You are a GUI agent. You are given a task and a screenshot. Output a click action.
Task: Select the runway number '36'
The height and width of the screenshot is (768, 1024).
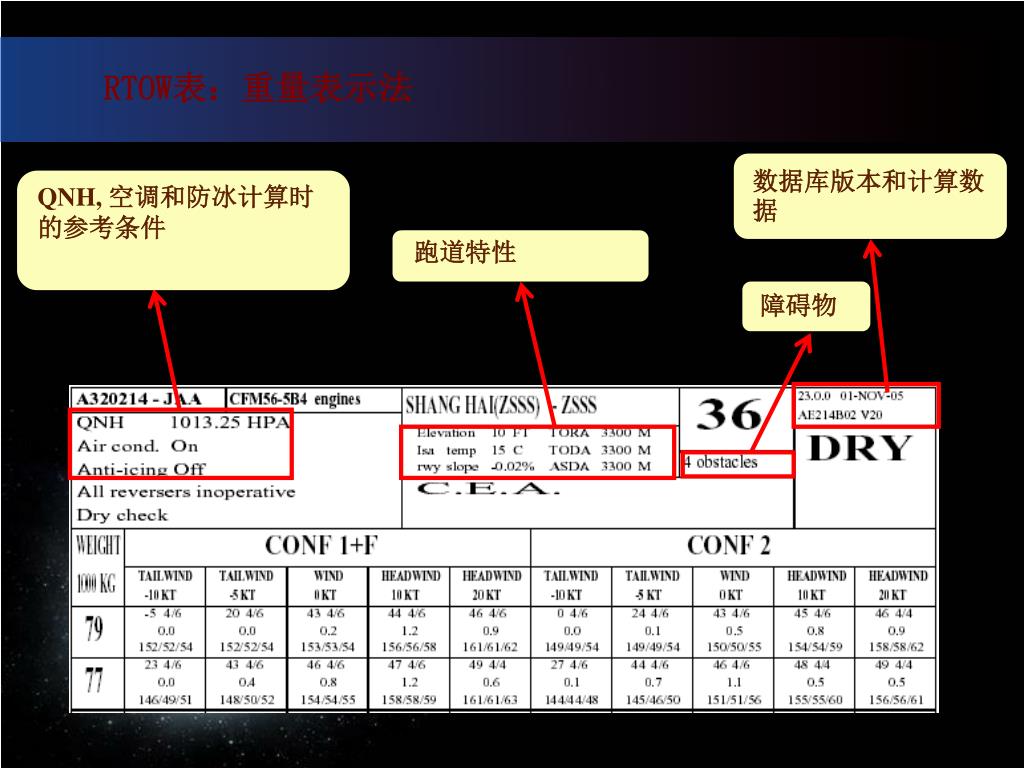point(729,415)
